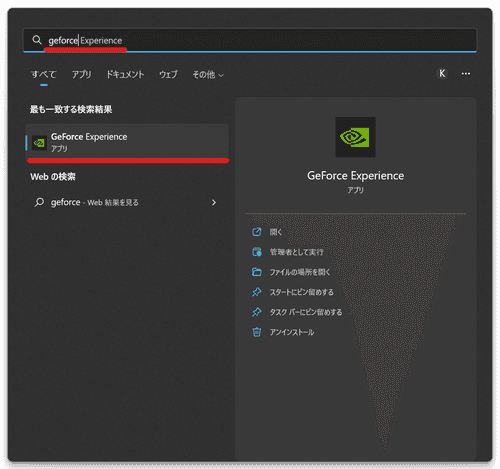The width and height of the screenshot is (500, 469).
Task: Expand the その他 dropdown filter
Action: [x=208, y=75]
